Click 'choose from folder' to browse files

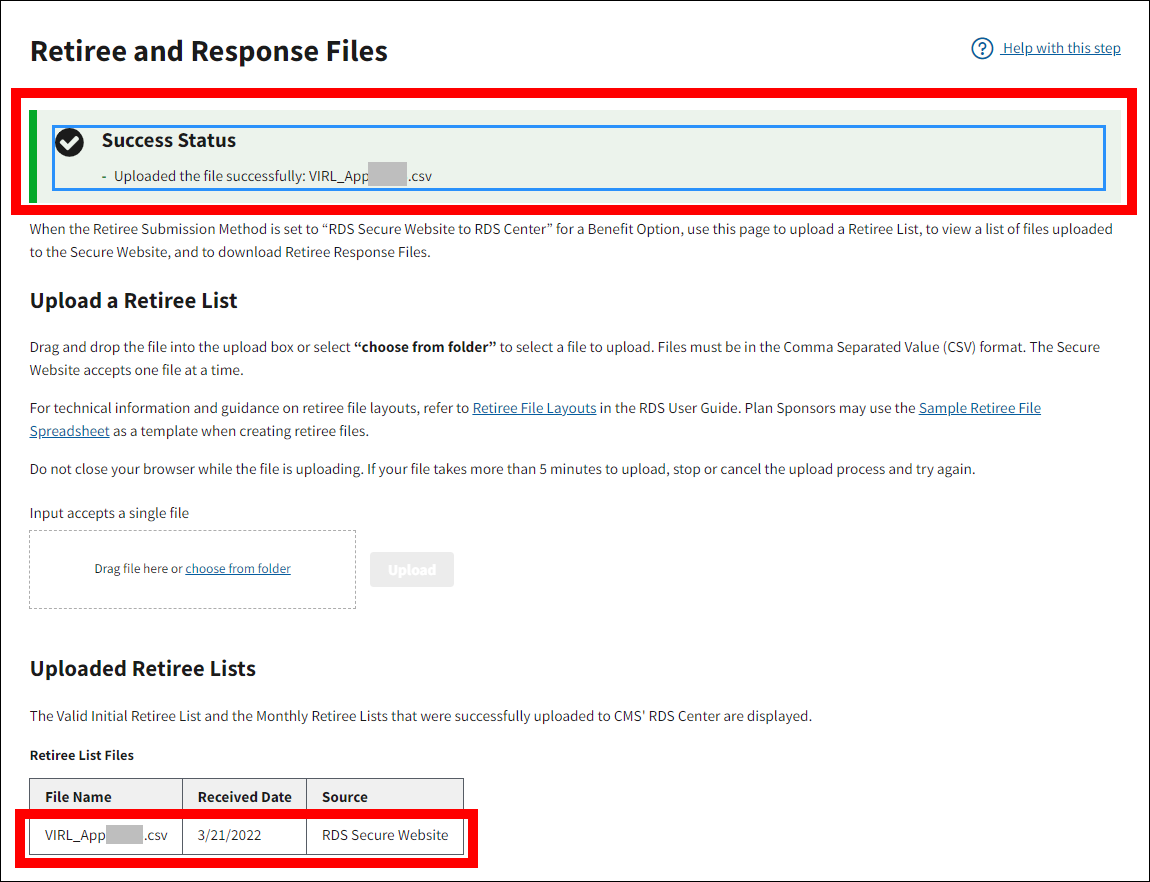click(238, 569)
